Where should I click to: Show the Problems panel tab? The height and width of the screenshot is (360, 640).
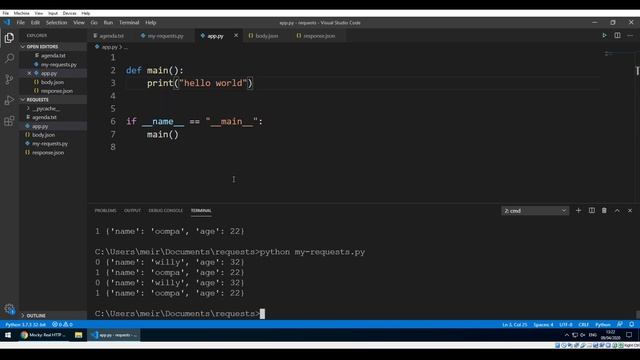[x=105, y=211]
